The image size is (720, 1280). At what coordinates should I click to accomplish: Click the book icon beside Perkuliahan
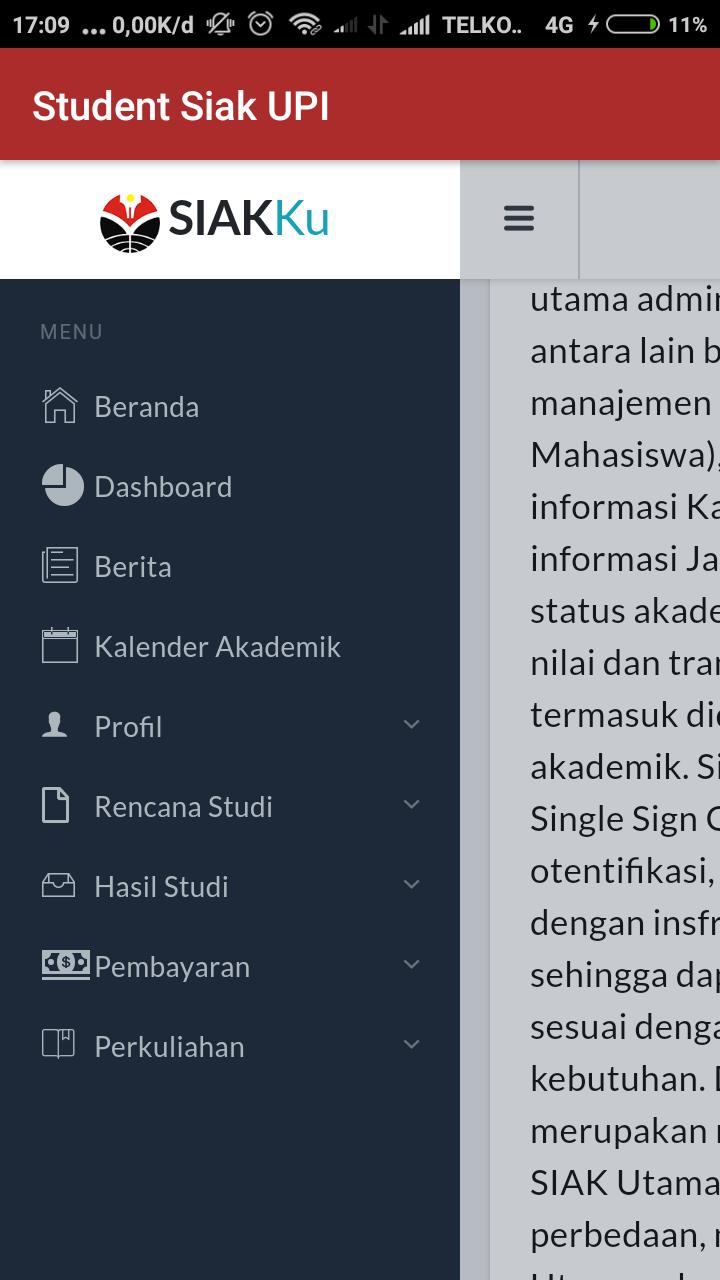click(58, 1045)
